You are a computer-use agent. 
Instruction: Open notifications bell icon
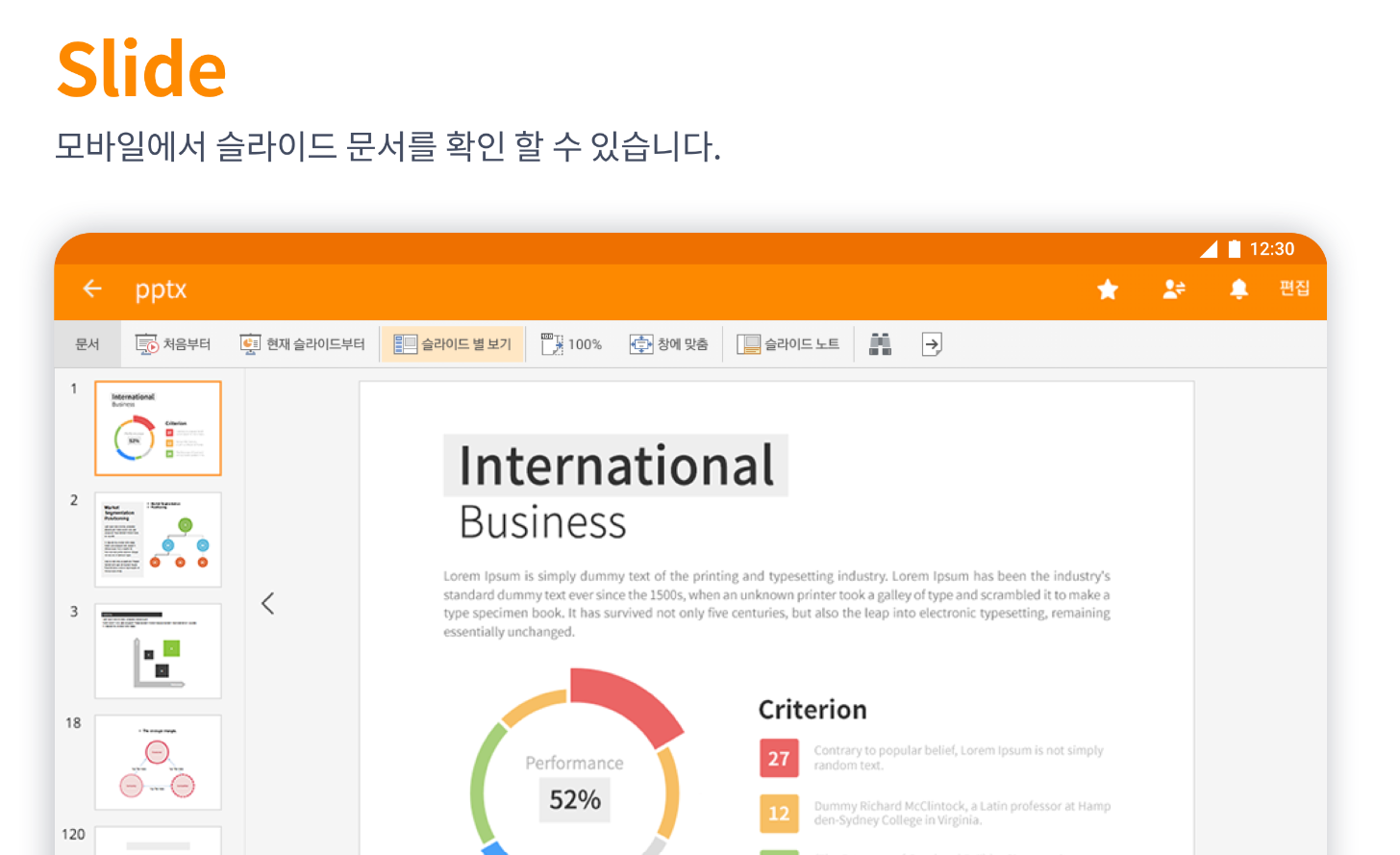point(1239,289)
